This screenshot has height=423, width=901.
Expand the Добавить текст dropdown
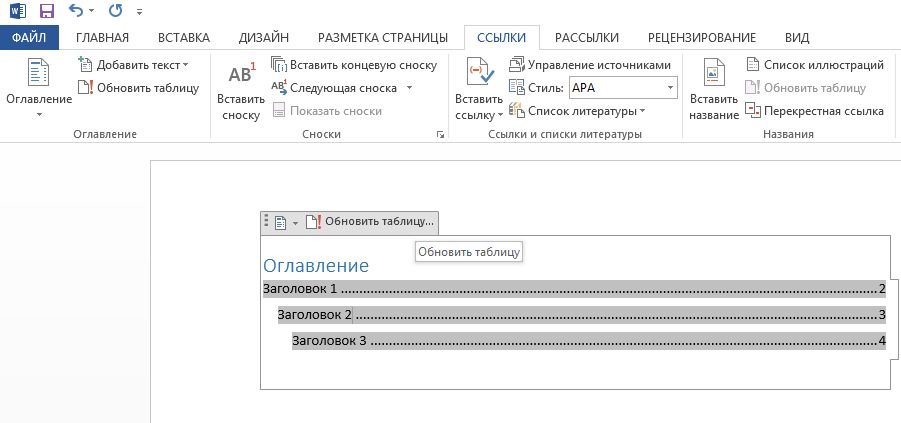coord(185,65)
